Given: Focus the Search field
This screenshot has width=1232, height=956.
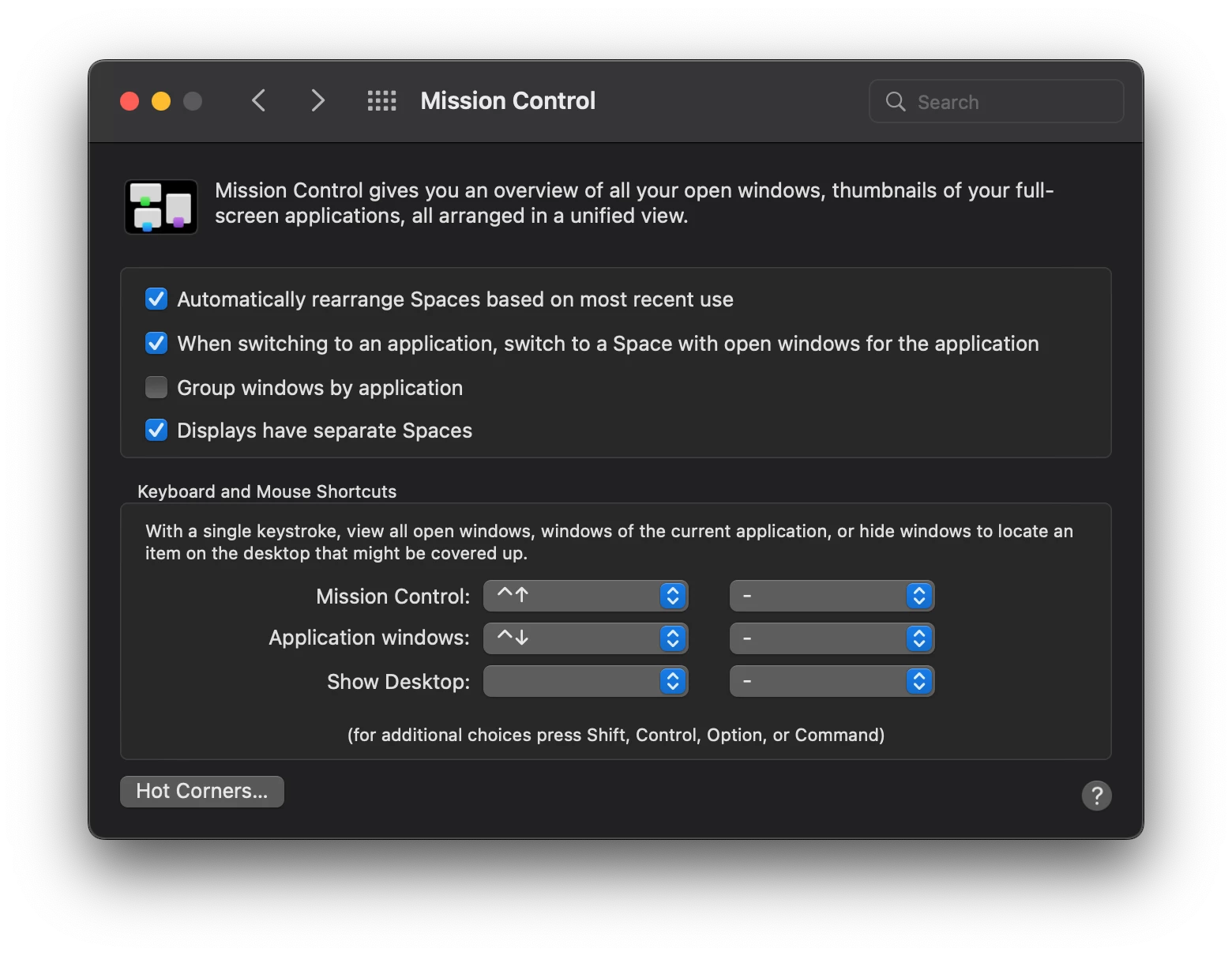Looking at the screenshot, I should (x=996, y=101).
